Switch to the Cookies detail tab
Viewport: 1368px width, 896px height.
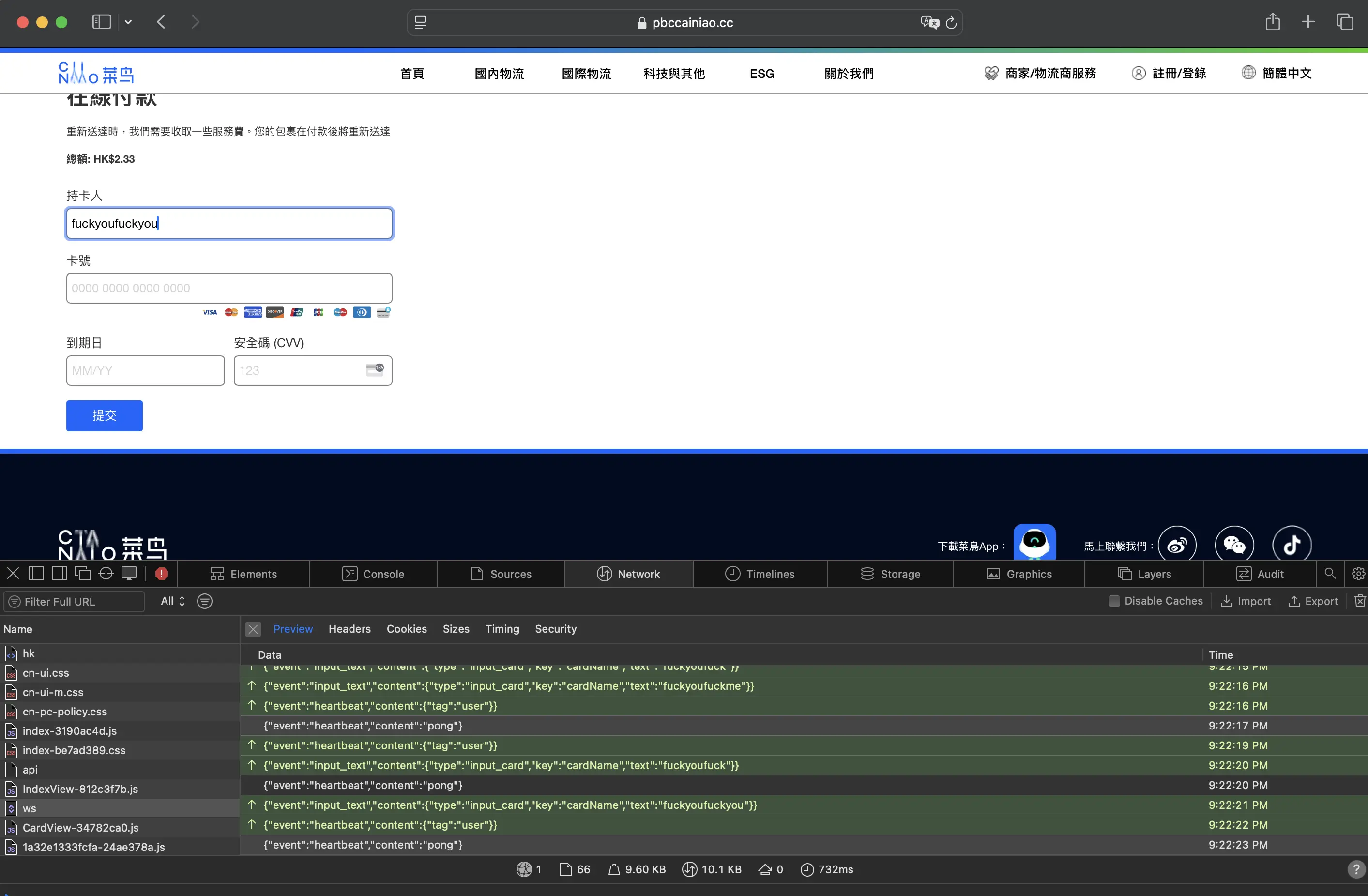pyautogui.click(x=406, y=629)
